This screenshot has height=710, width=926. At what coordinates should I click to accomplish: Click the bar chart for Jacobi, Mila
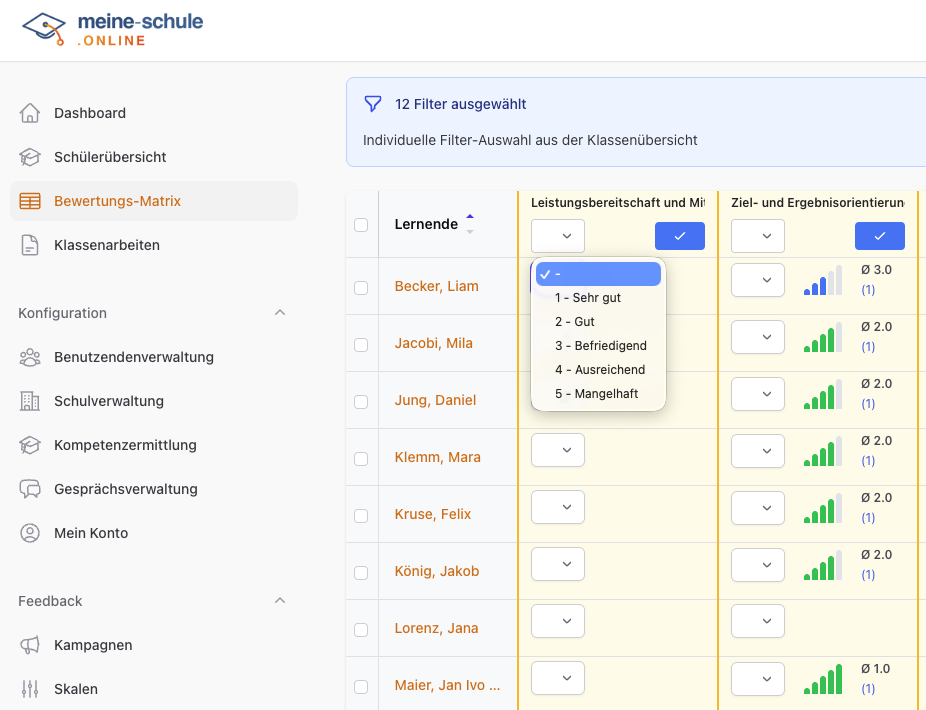(x=822, y=337)
